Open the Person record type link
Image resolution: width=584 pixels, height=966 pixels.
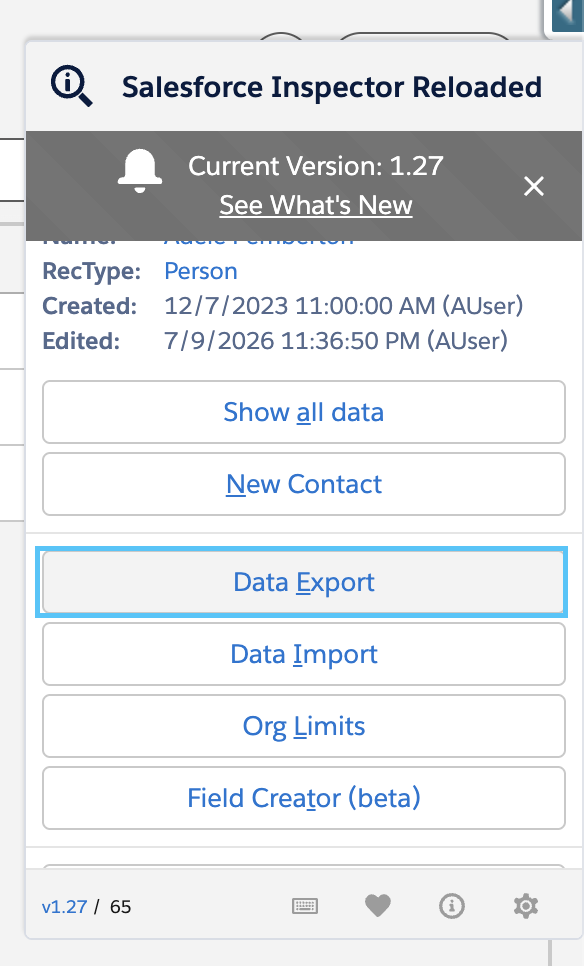201,271
